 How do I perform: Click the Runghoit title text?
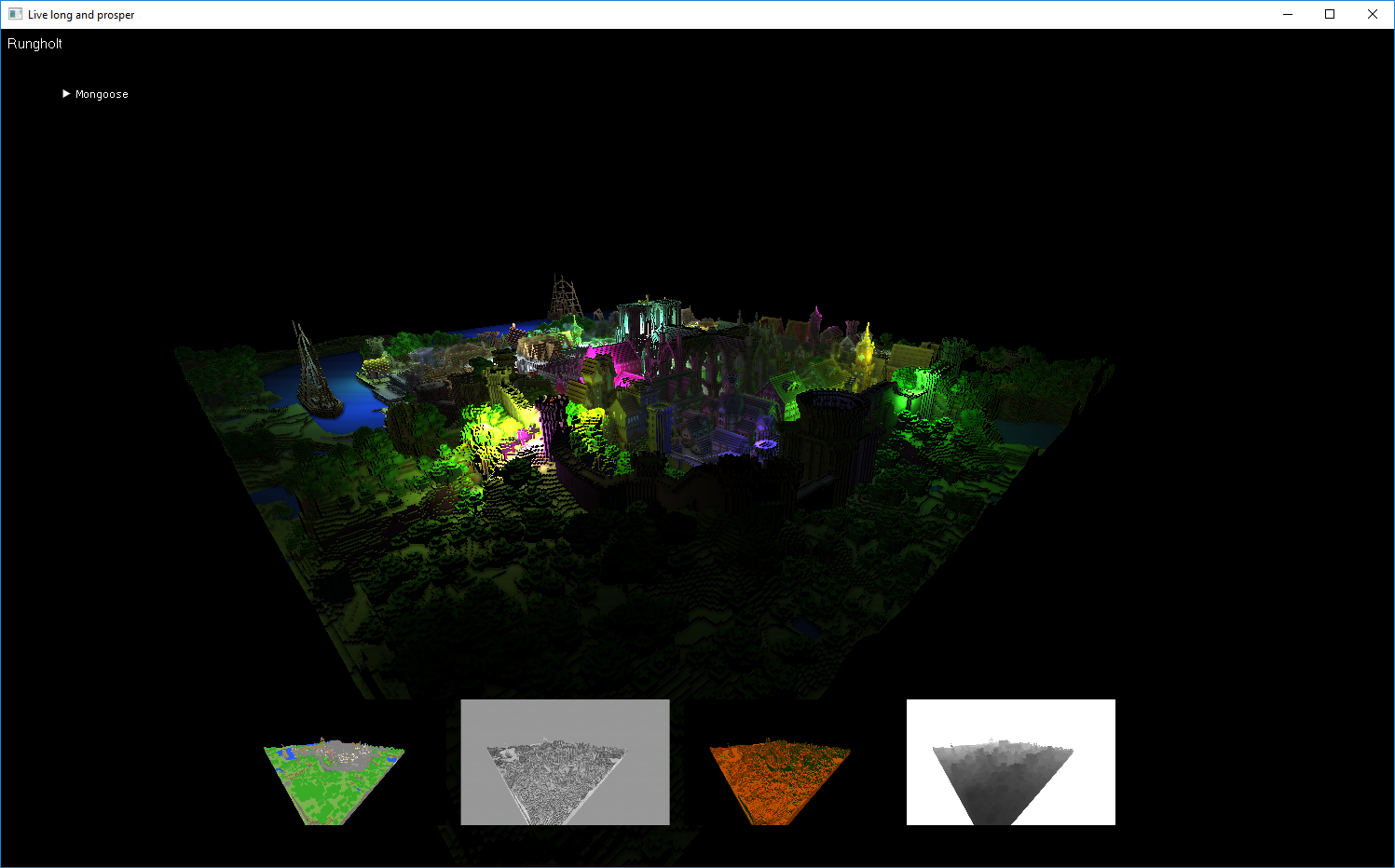point(34,44)
